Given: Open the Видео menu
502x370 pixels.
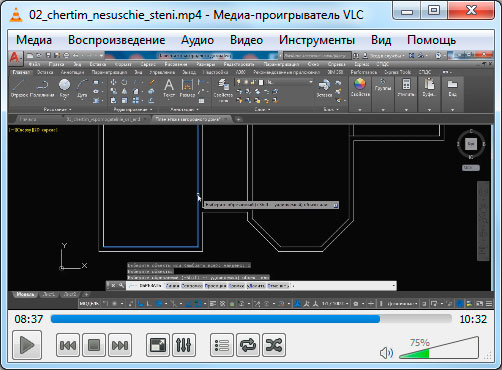Looking at the screenshot, I should [x=246, y=40].
